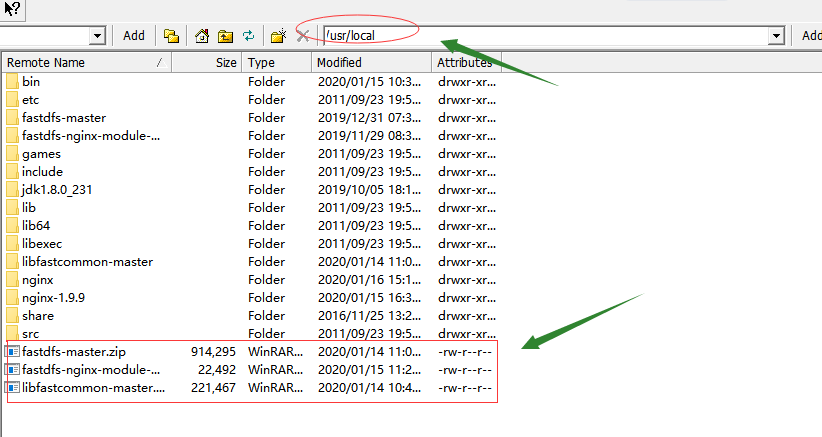This screenshot has height=437, width=822.
Task: Click into the /usr/local path field
Action: click(546, 36)
